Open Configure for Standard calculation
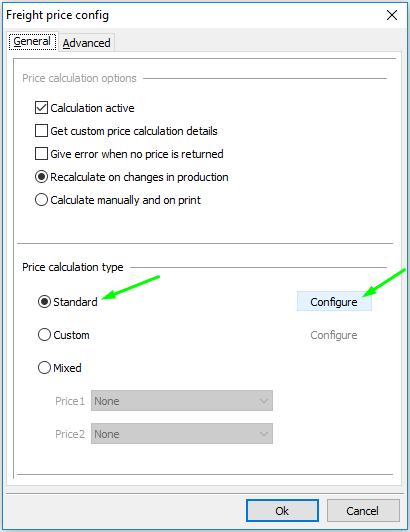The width and height of the screenshot is (410, 532). [334, 301]
